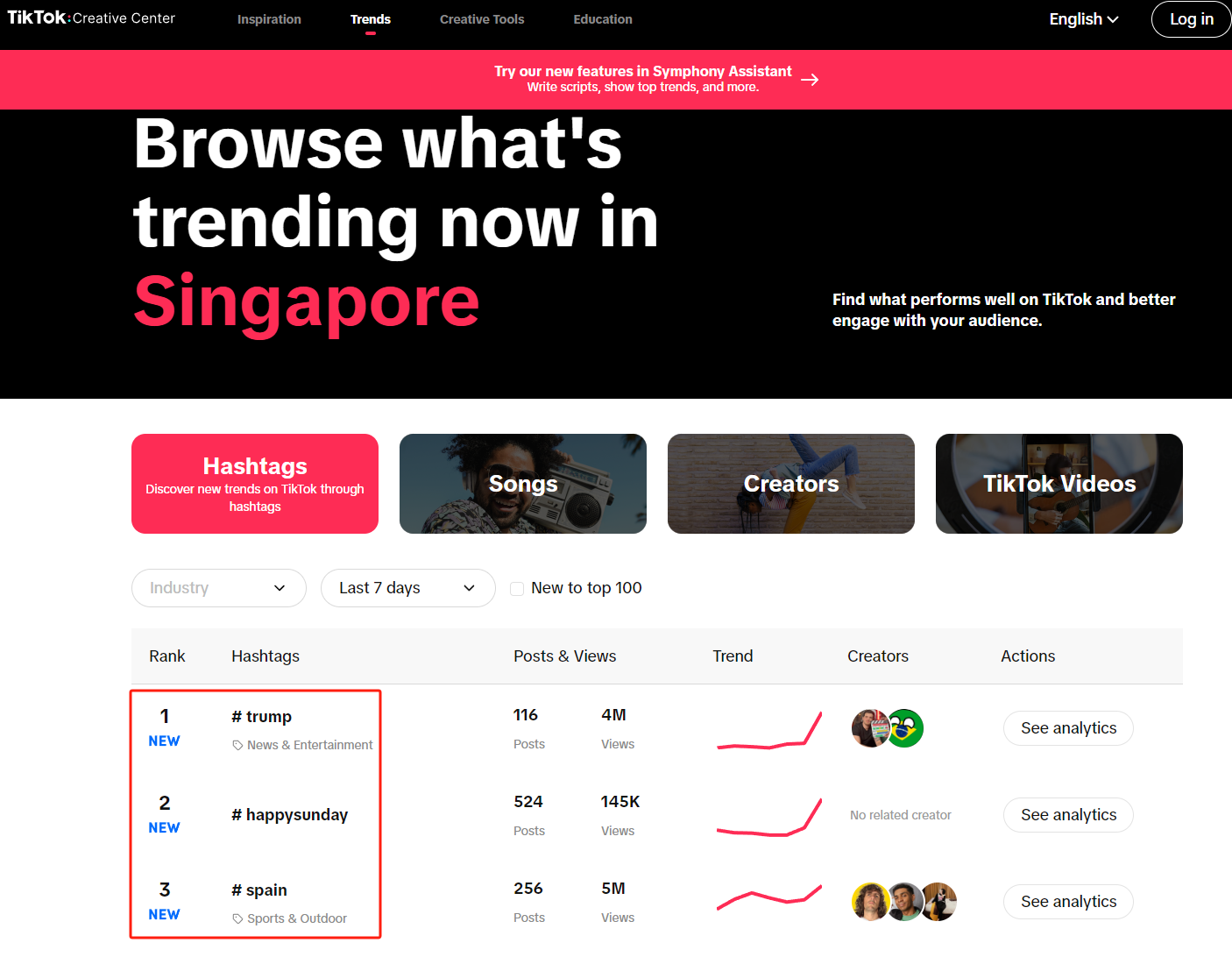Open the English language selector
The height and width of the screenshot is (957, 1232).
(1084, 19)
